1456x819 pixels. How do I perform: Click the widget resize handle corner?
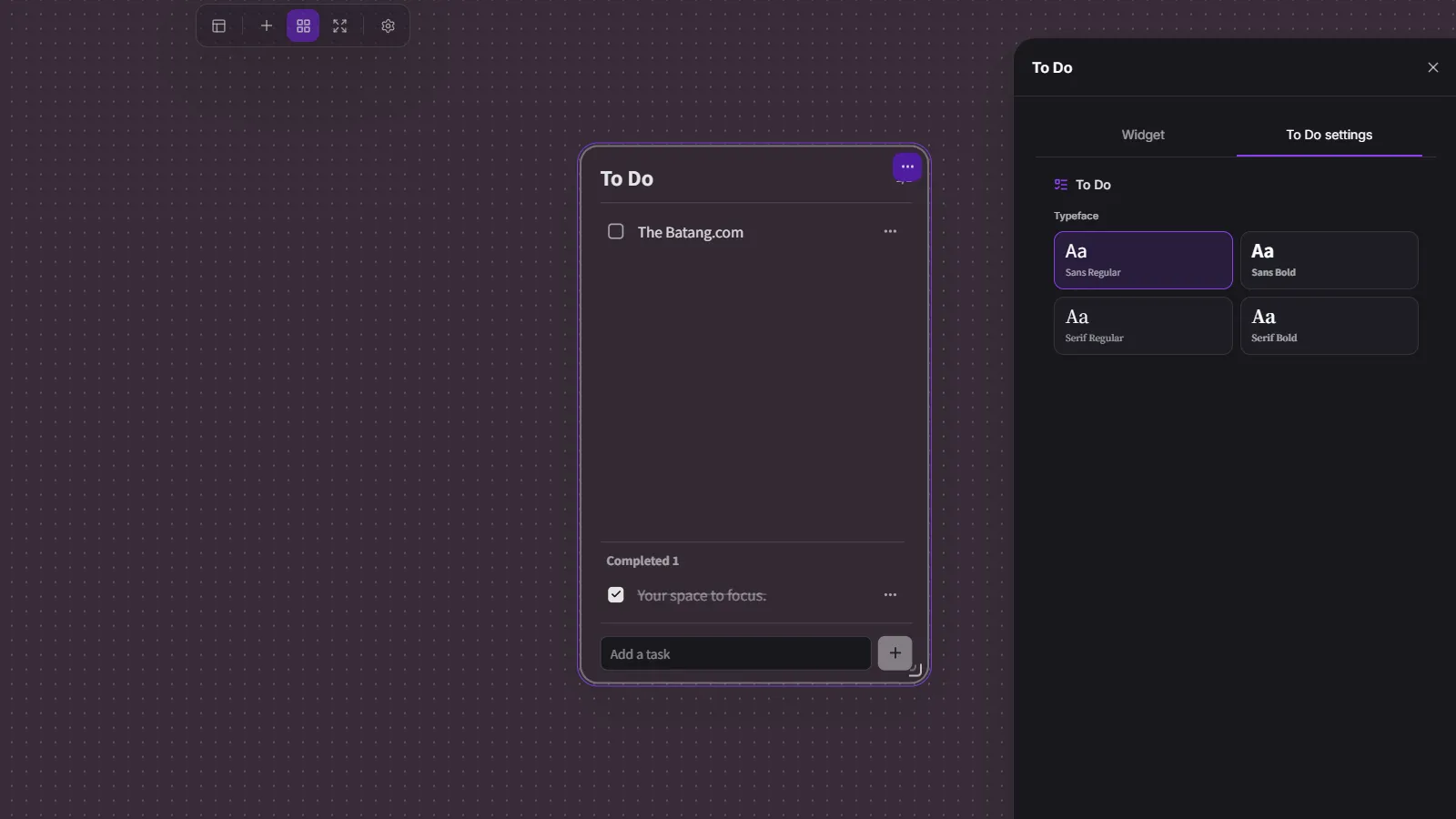coord(915,671)
